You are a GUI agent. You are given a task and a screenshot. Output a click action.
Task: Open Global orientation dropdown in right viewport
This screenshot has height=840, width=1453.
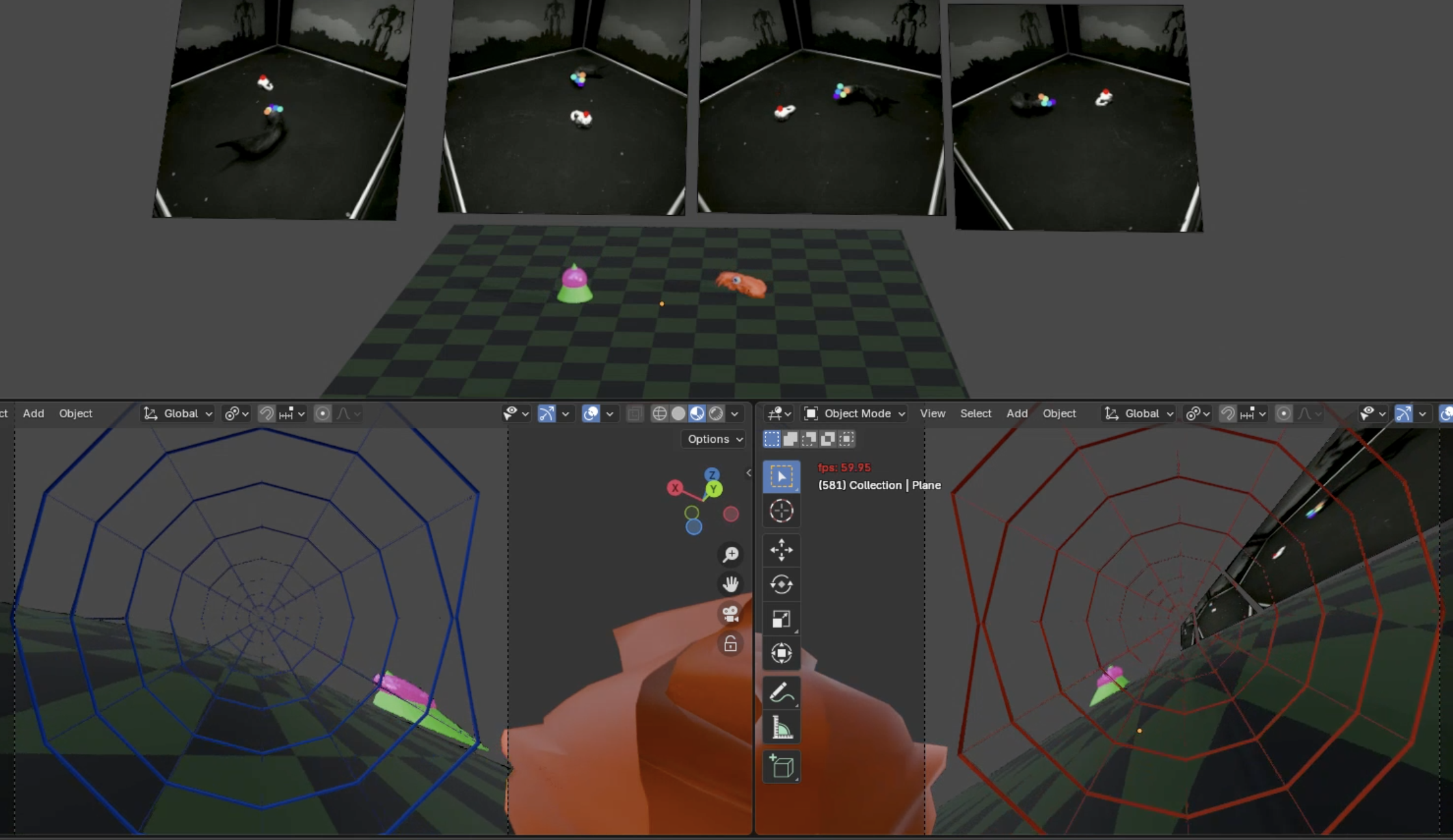pyautogui.click(x=1139, y=413)
